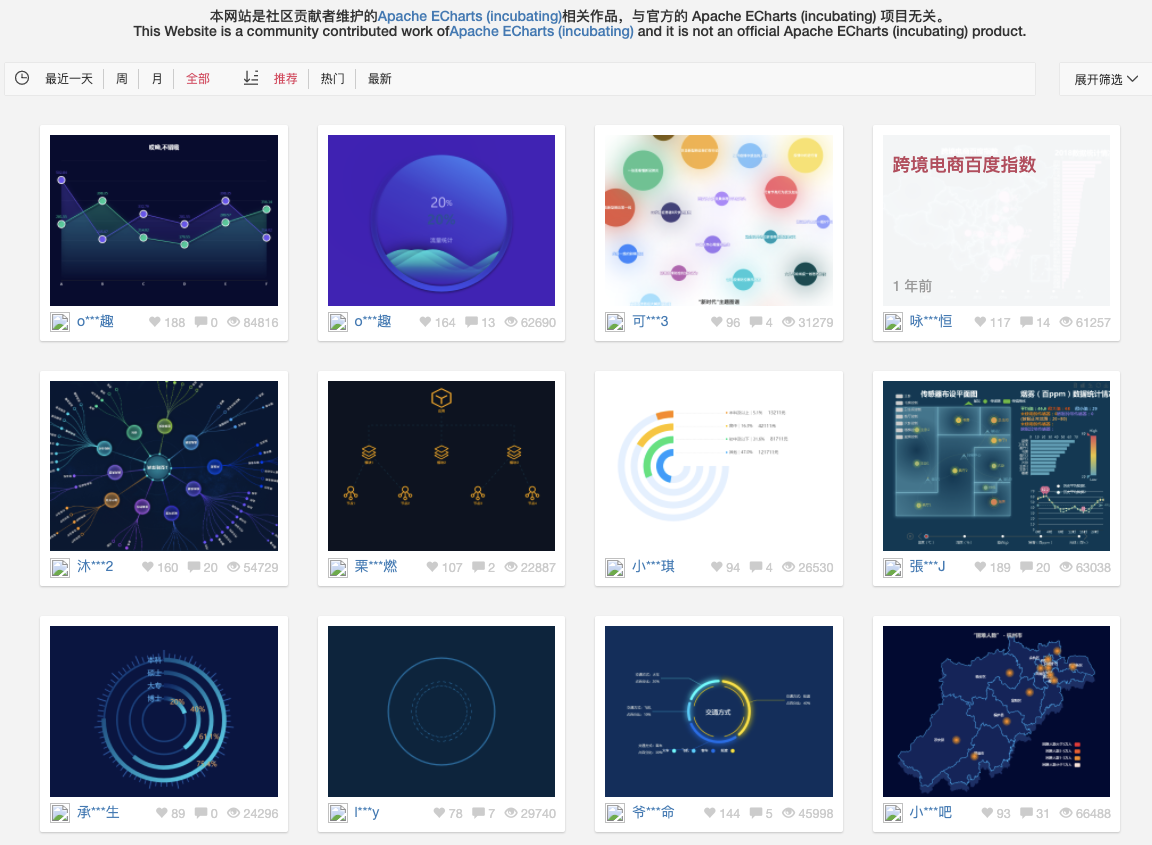Visit author 承***生 profile
This screenshot has height=845, width=1152.
pyautogui.click(x=98, y=812)
